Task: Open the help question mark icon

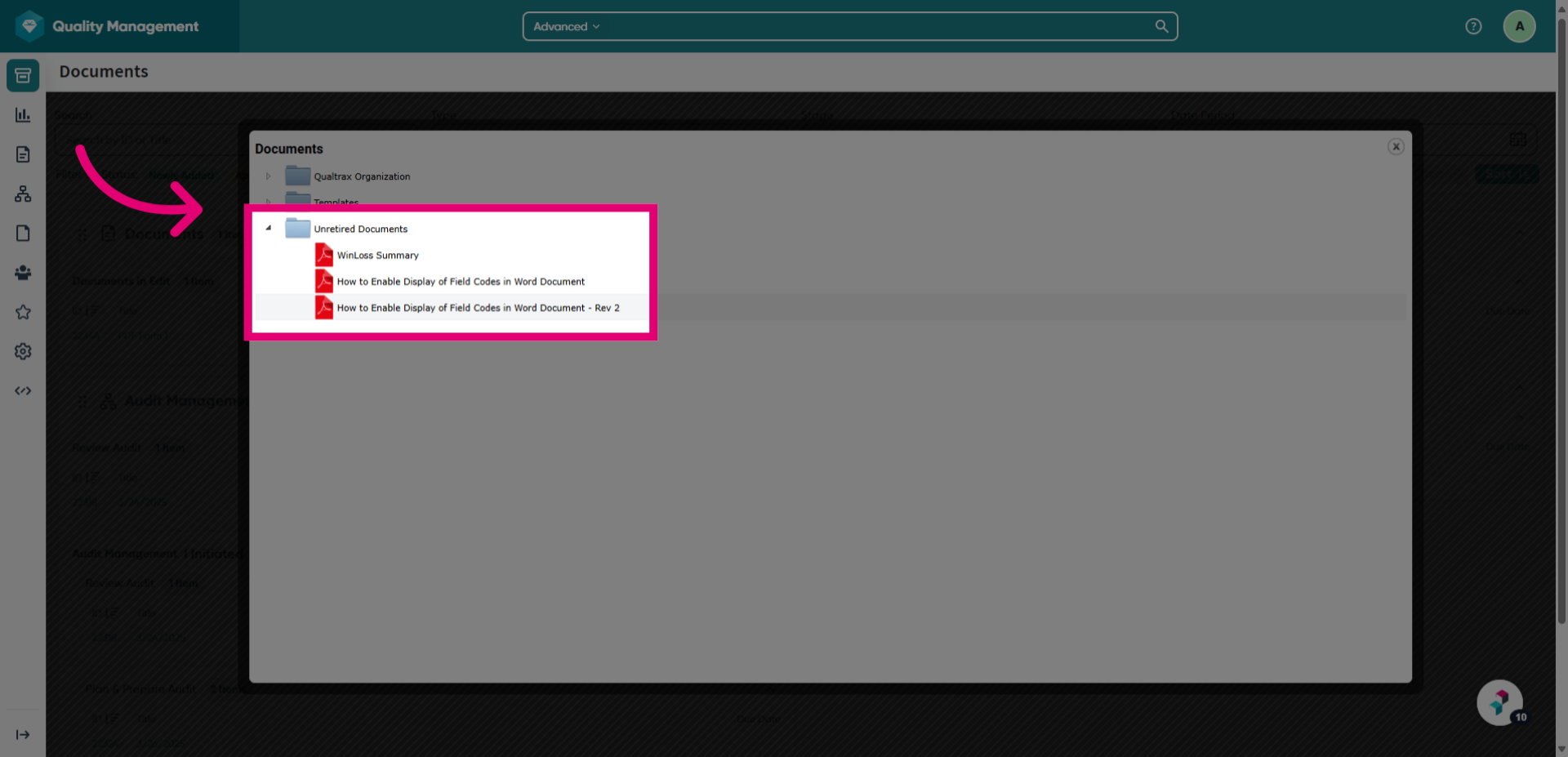Action: click(x=1473, y=26)
